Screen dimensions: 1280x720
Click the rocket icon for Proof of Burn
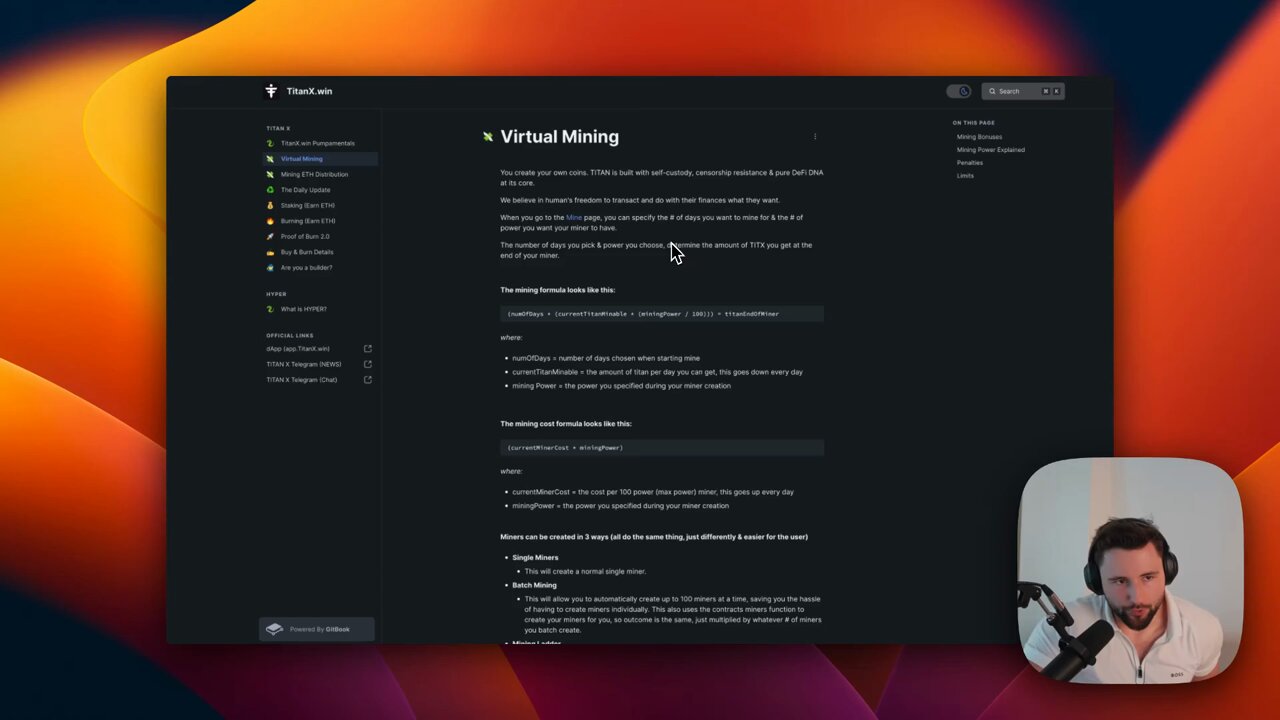[270, 236]
